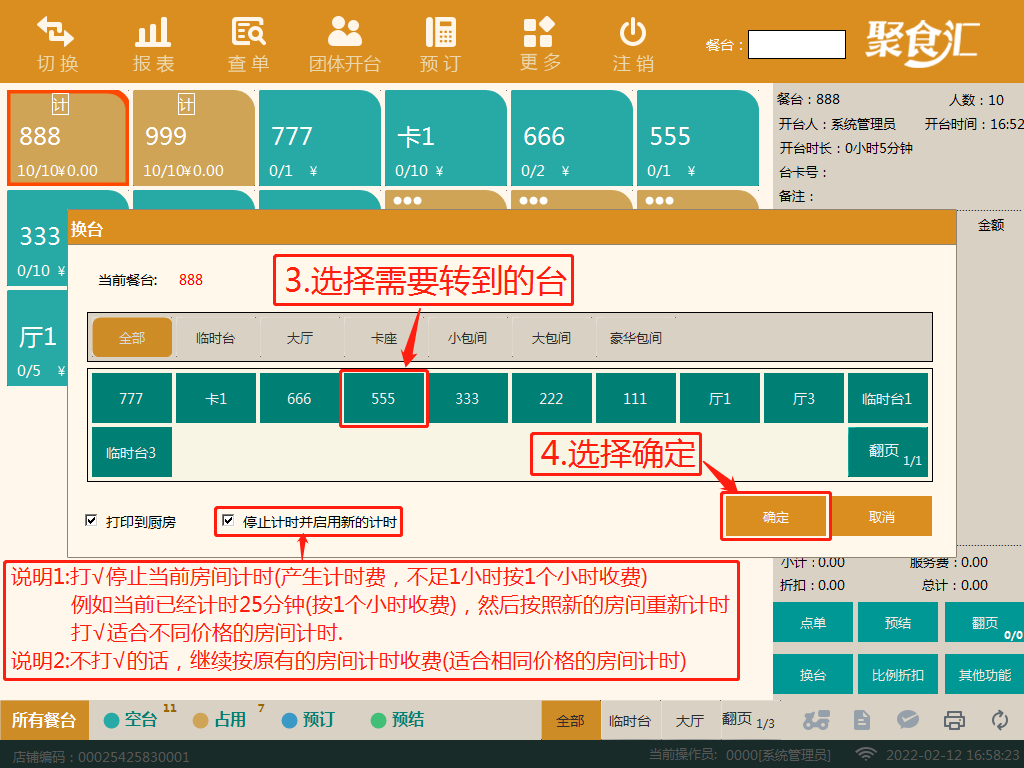Toggle the 停止计时并启用新的计时 checkbox

tap(228, 520)
